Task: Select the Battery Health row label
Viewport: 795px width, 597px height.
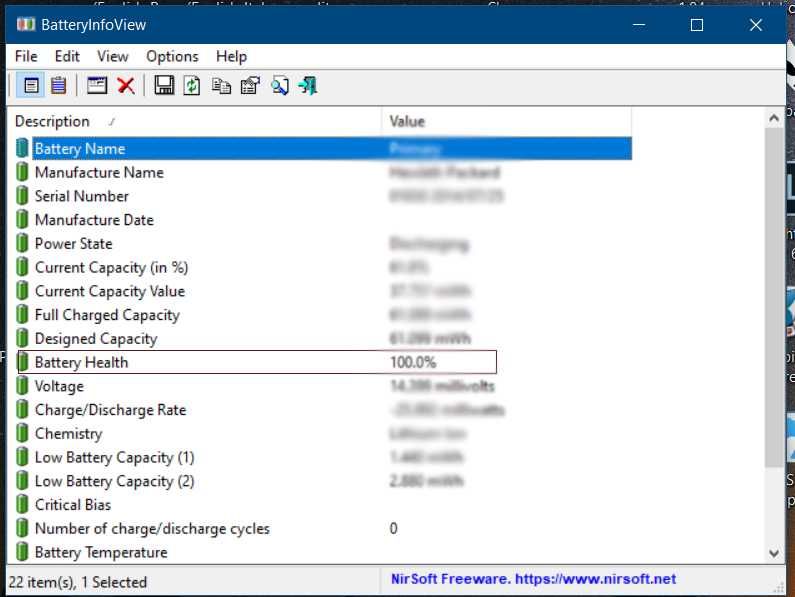Action: (x=81, y=362)
